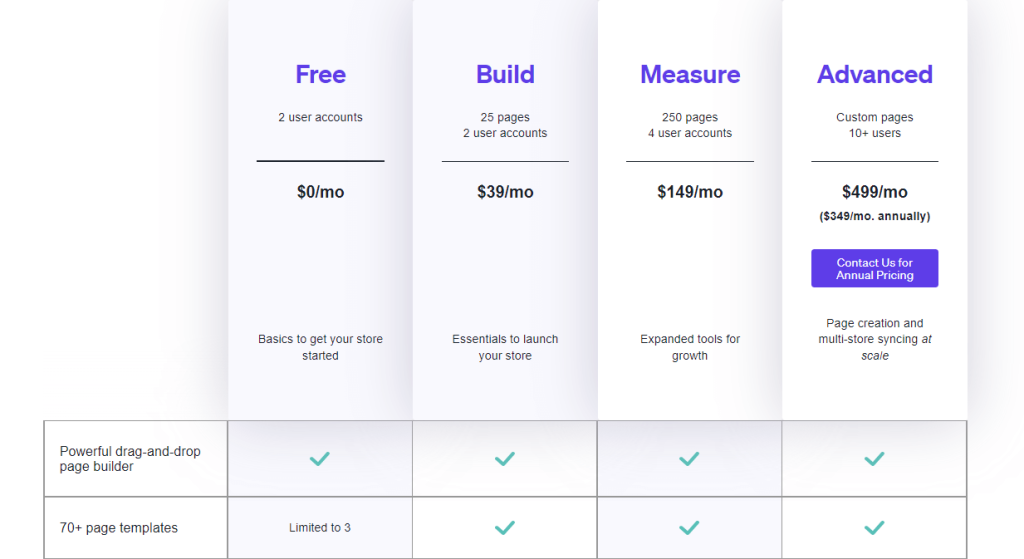The height and width of the screenshot is (559, 1024).
Task: Click the $499/mo Advanced price
Action: (x=874, y=192)
